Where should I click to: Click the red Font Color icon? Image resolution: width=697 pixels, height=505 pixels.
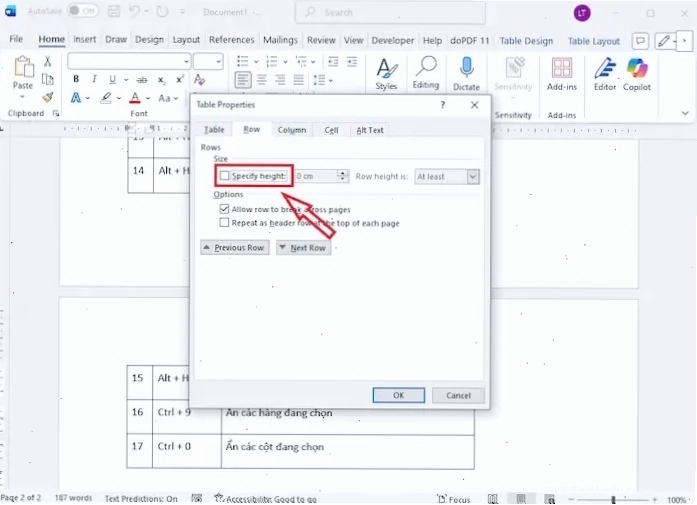pos(135,98)
